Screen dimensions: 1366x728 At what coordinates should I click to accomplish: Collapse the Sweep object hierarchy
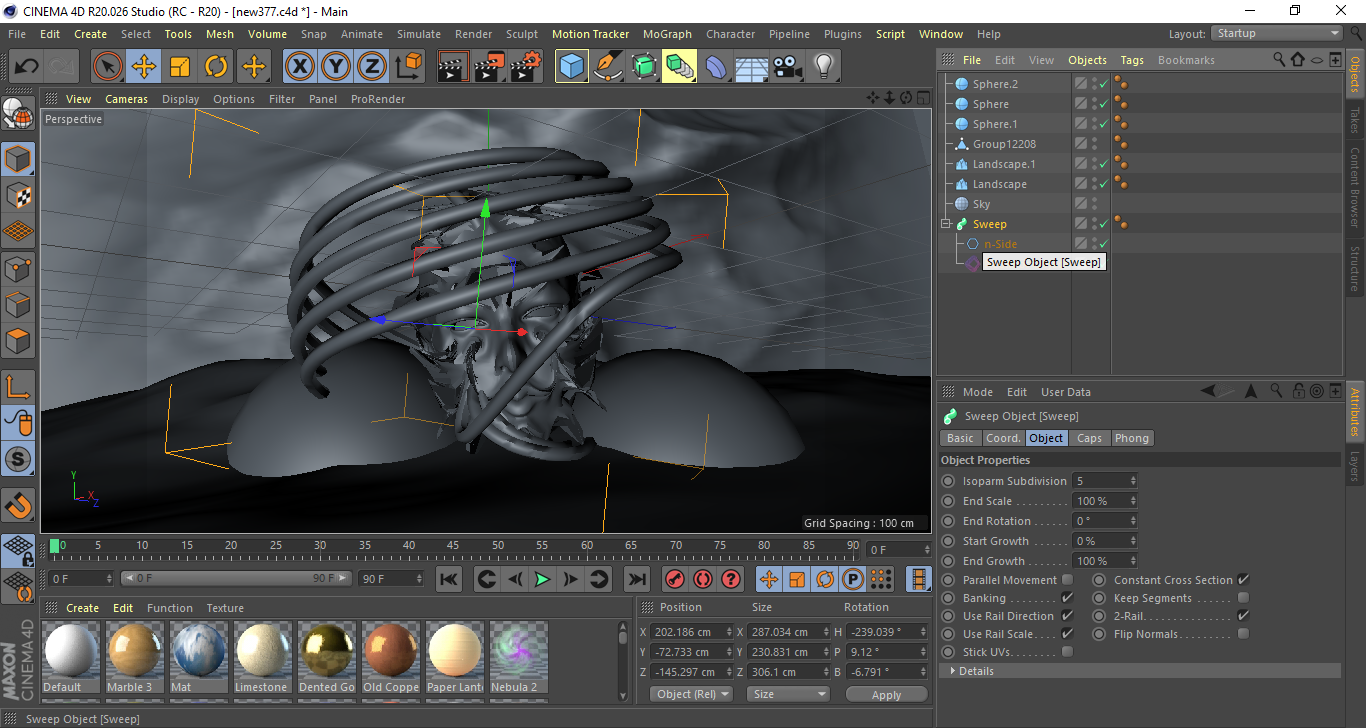pos(946,224)
